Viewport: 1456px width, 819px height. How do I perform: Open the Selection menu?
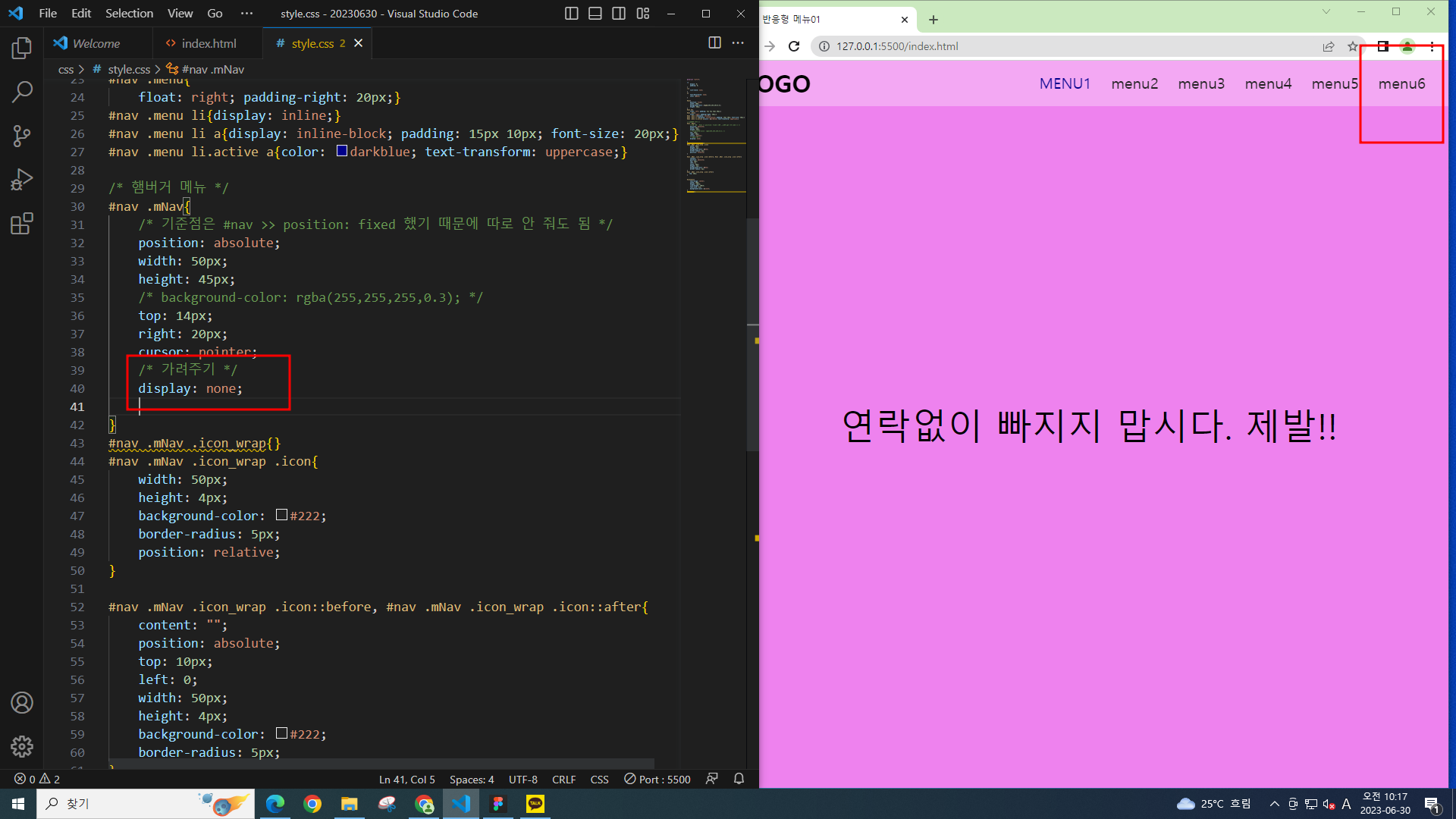(129, 14)
